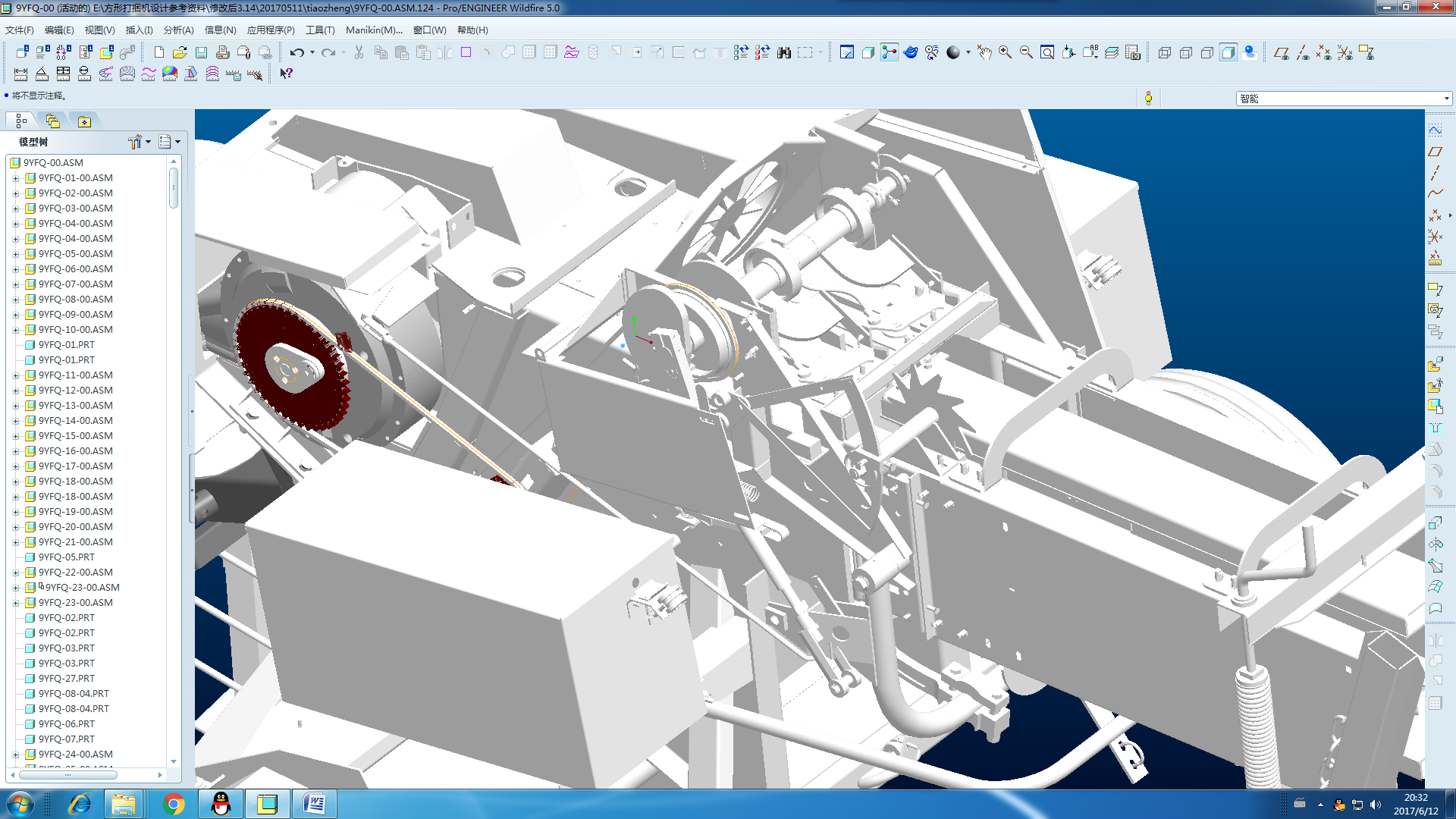Select the Zoom Out magnifier tool

pos(1026,52)
